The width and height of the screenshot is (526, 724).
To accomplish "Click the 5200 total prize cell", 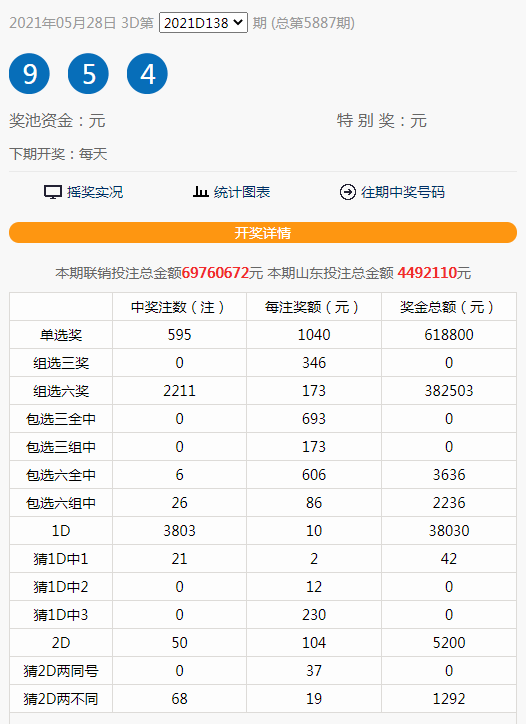I will (x=449, y=643).
